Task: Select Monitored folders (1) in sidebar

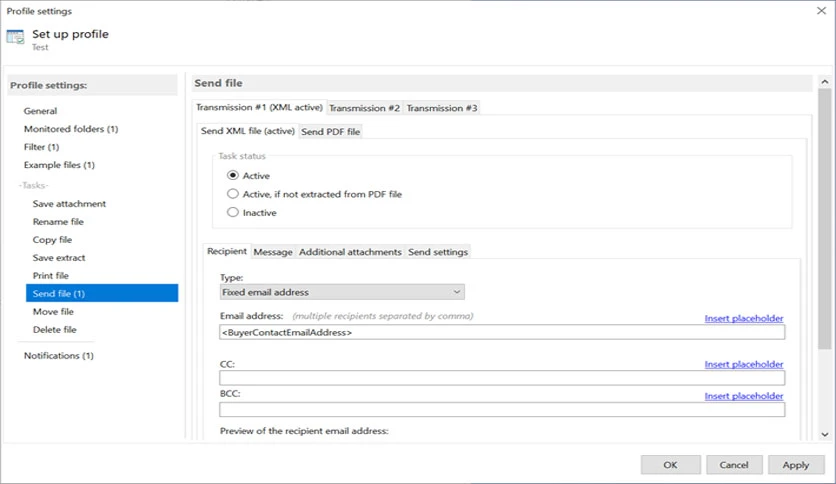Action: pos(71,129)
